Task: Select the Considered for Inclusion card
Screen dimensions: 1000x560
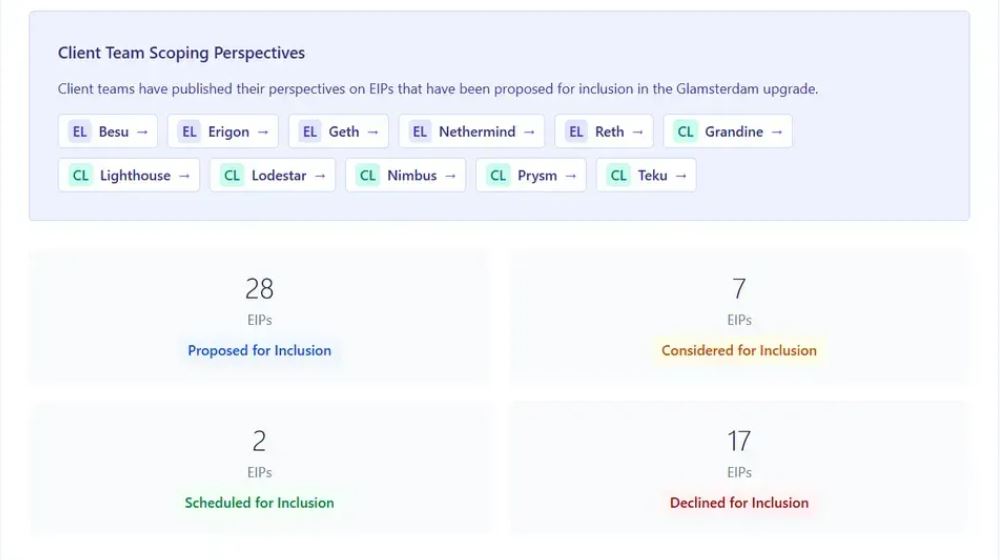Action: (x=739, y=317)
